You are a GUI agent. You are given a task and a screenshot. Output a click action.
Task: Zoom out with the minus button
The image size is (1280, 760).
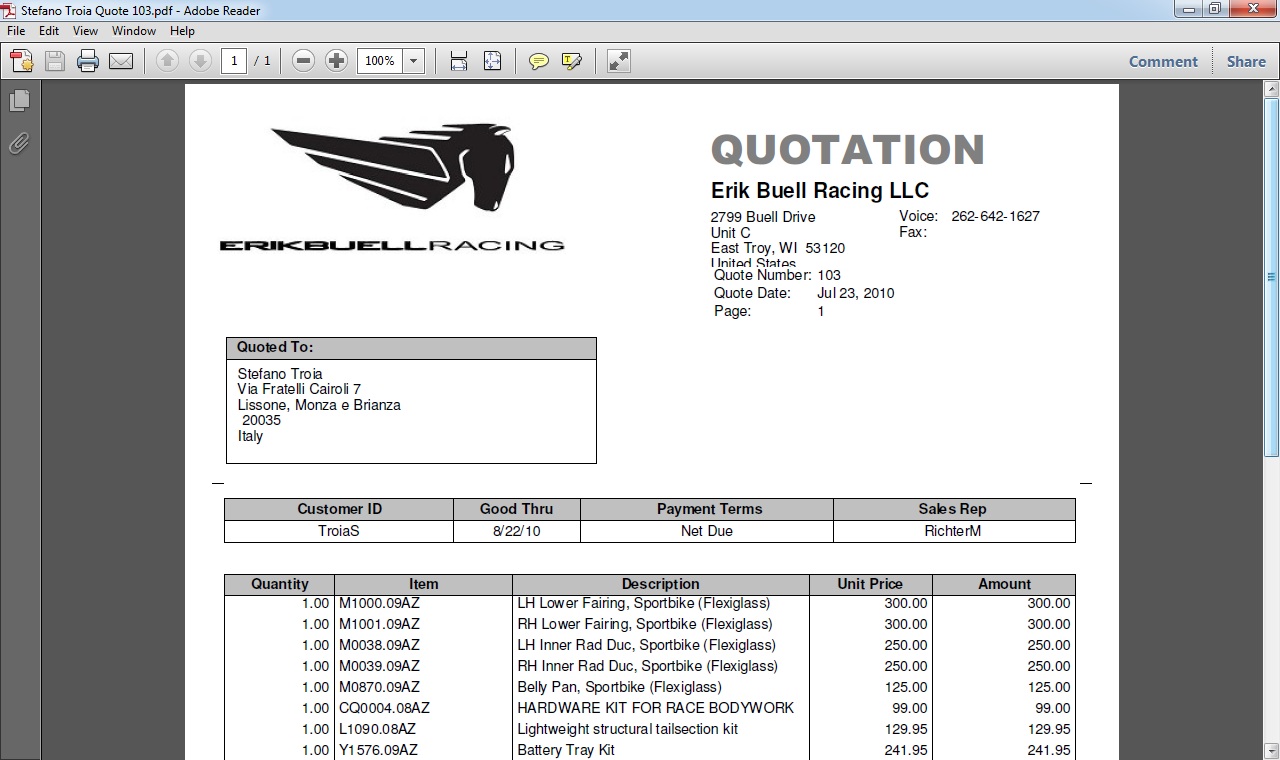(x=304, y=61)
